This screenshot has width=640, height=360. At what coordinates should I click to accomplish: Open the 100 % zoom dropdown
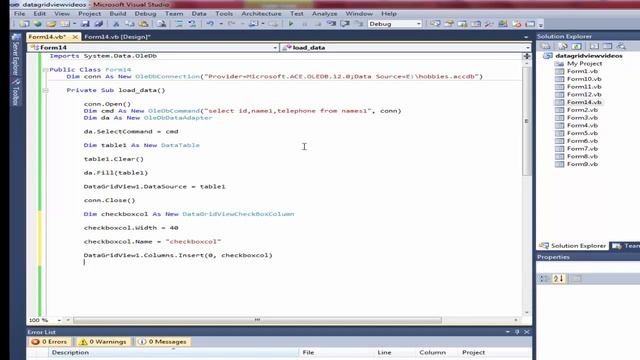pyautogui.click(x=59, y=320)
